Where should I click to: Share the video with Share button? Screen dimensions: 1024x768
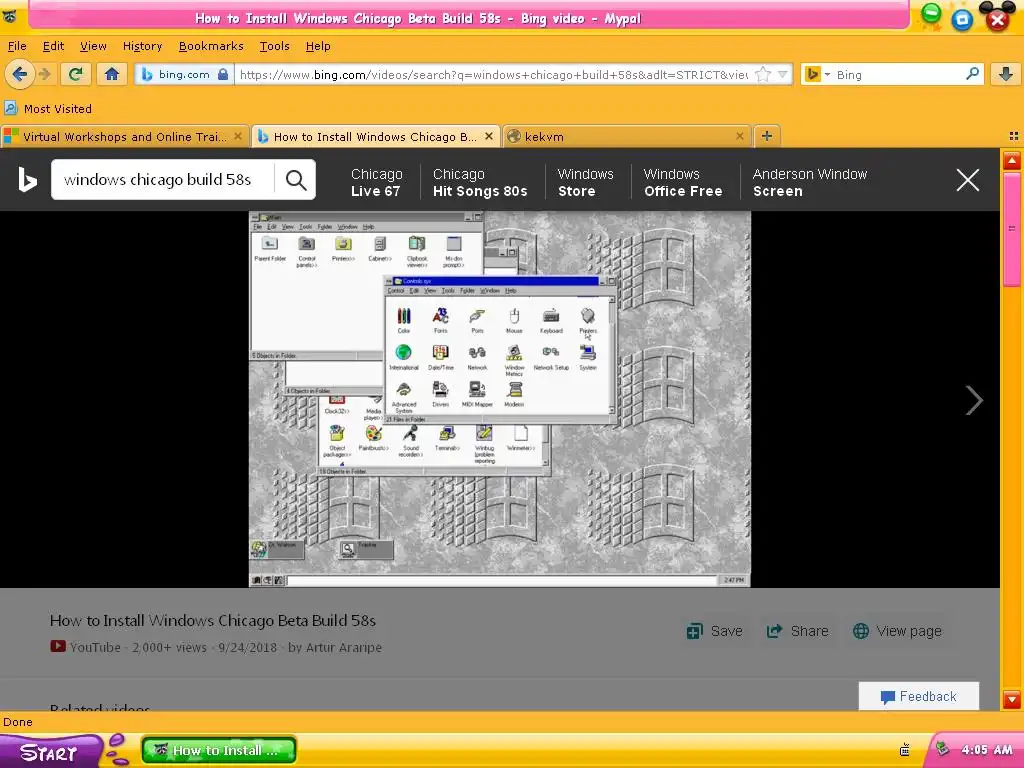pyautogui.click(x=797, y=631)
